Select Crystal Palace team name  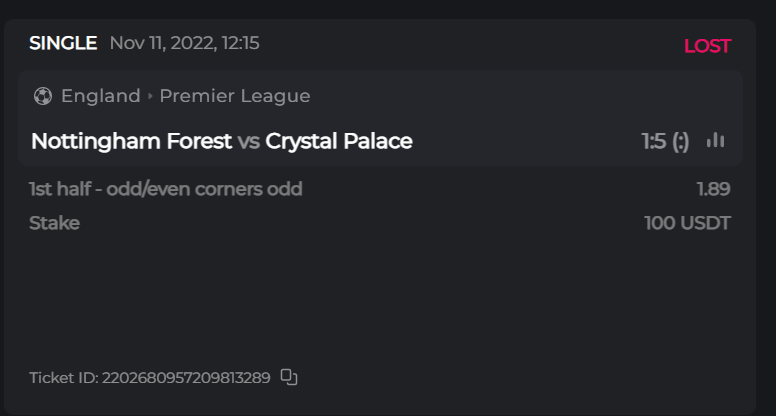[x=339, y=141]
